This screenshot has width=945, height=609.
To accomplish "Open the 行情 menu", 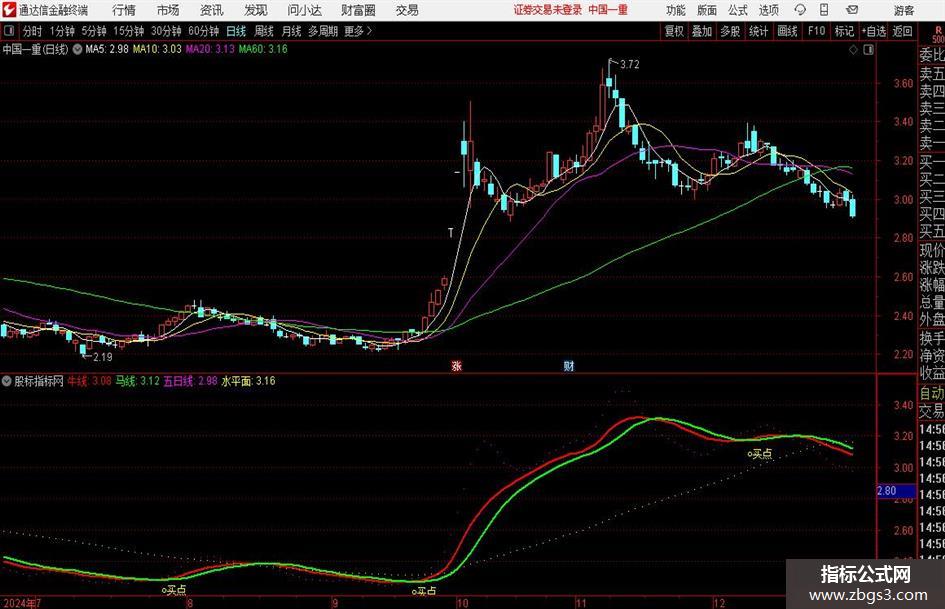I will pos(124,10).
